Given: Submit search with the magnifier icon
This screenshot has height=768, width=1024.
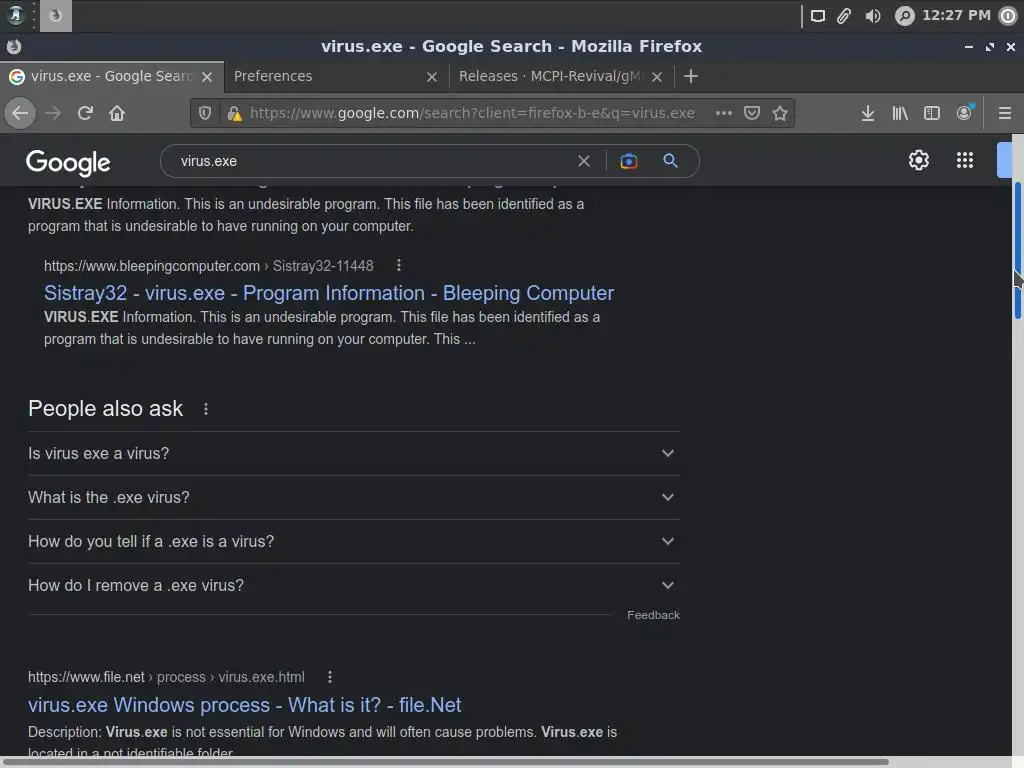Looking at the screenshot, I should coord(670,161).
